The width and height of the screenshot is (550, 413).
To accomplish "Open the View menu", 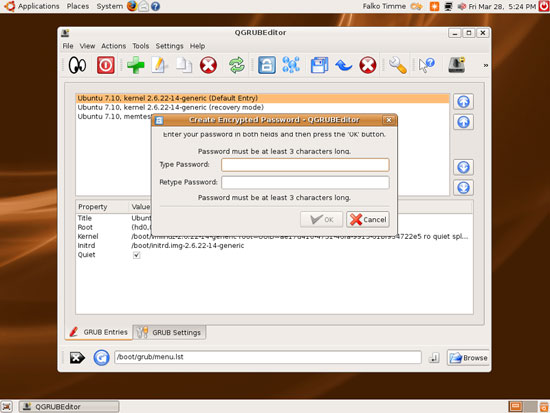I will (87, 46).
